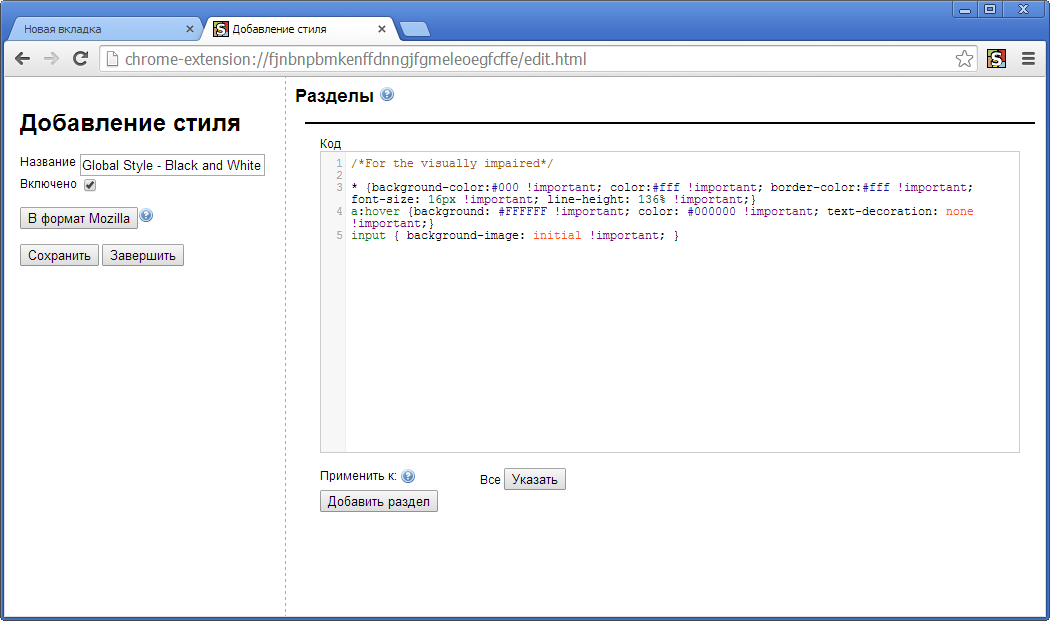
Task: Open the Chrome hamburger menu
Action: pos(1029,59)
